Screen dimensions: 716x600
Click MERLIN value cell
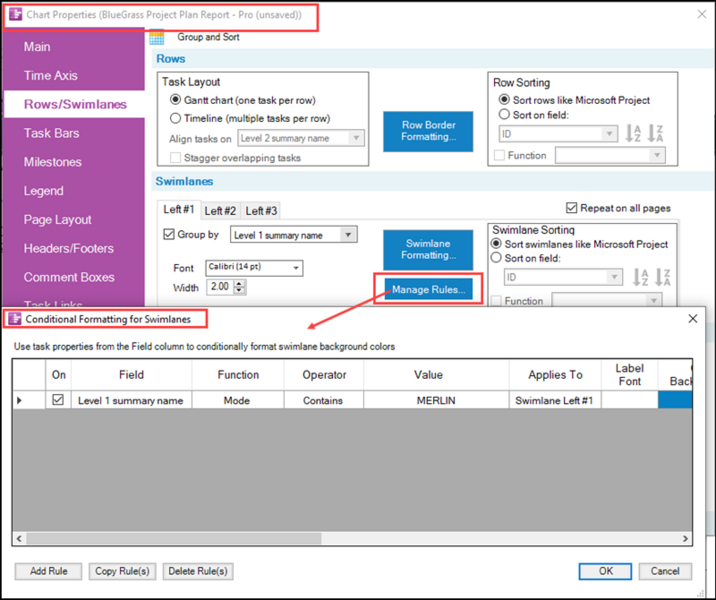tap(436, 400)
